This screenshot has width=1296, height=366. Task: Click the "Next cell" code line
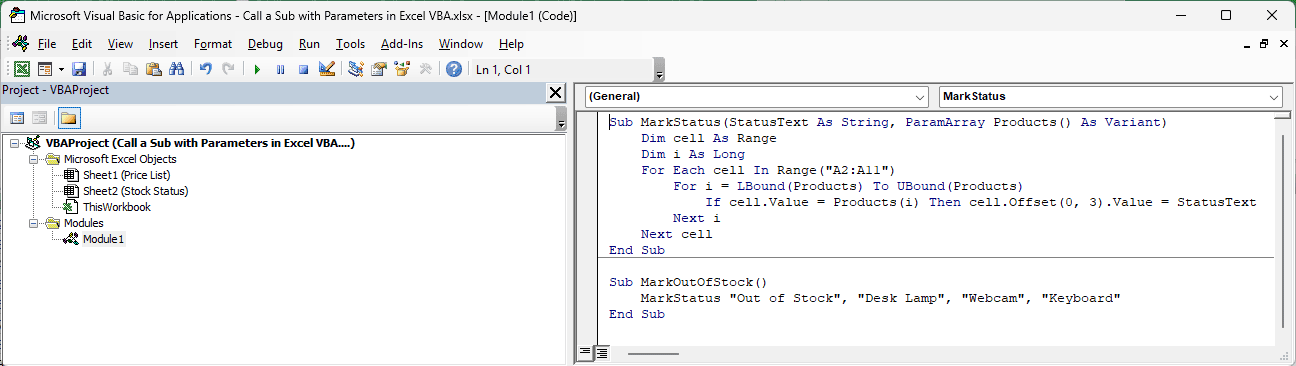point(677,234)
